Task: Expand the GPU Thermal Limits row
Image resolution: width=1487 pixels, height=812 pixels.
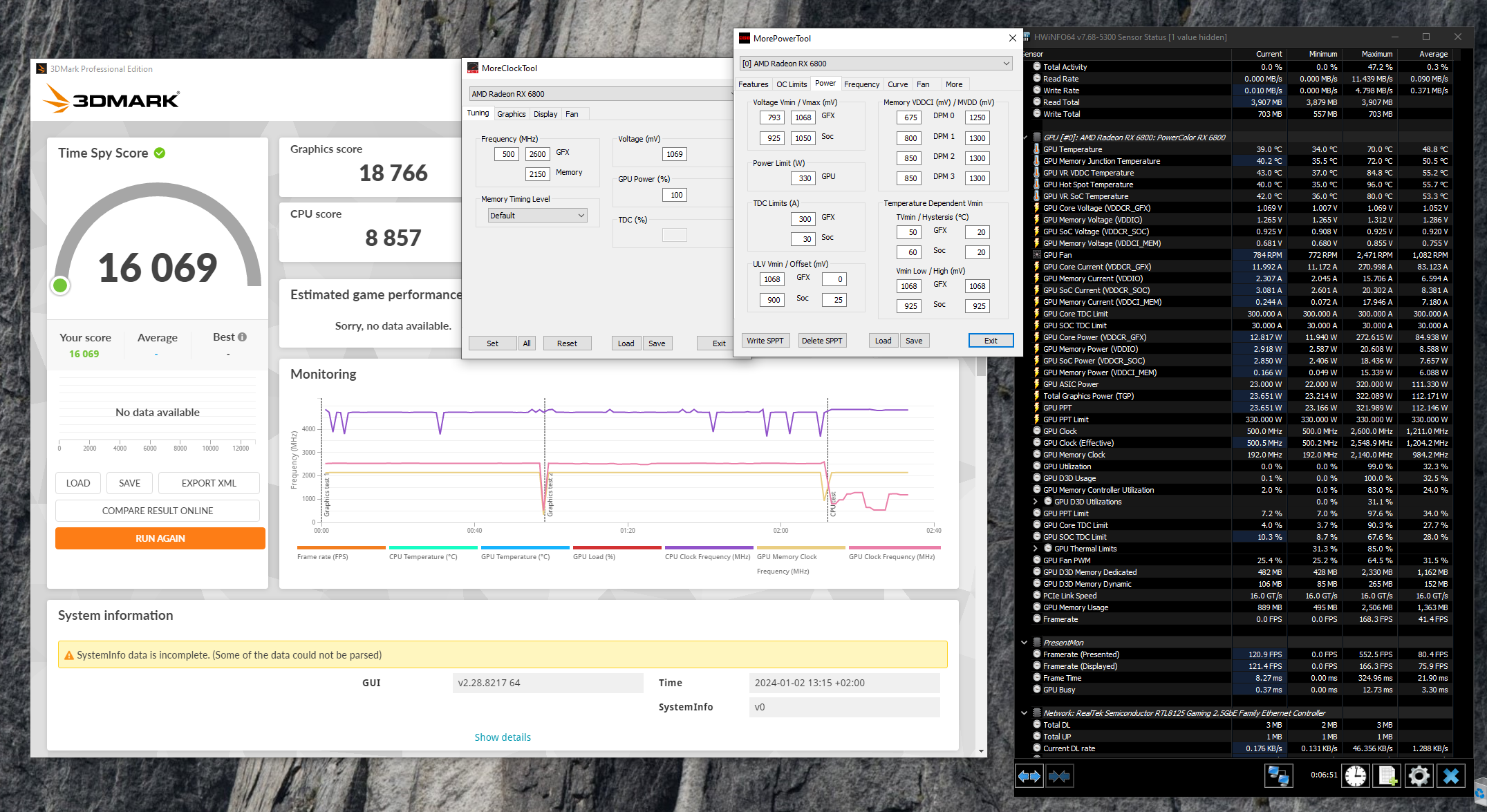Action: pos(1036,549)
